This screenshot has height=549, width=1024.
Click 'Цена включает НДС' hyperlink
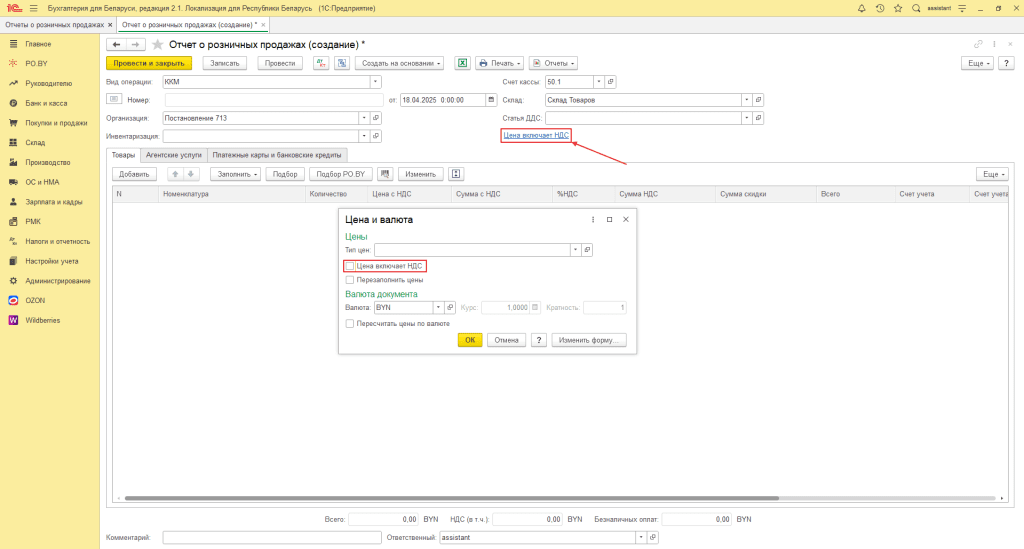click(536, 135)
